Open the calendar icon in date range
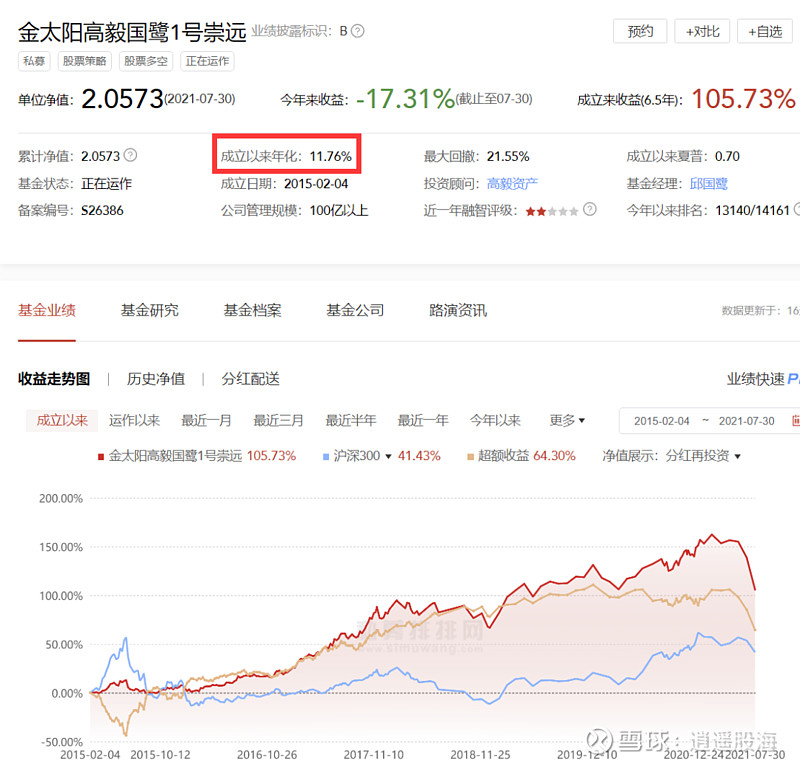The width and height of the screenshot is (800, 766). click(795, 421)
